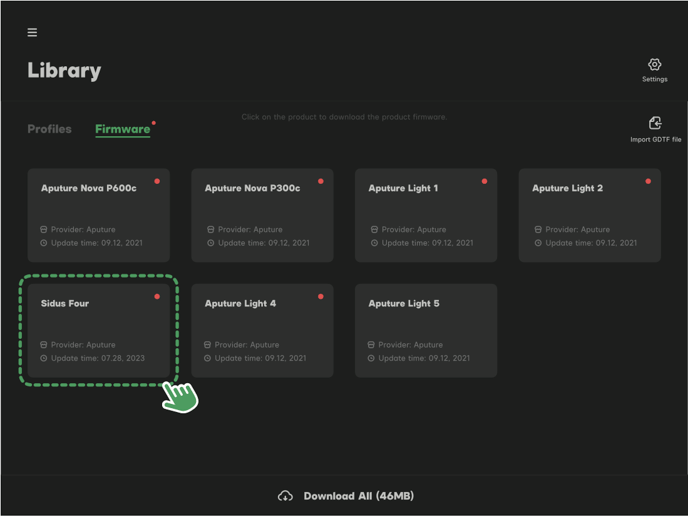Pick Aputure Light 4 firmware card
This screenshot has width=688, height=517.
tap(262, 330)
